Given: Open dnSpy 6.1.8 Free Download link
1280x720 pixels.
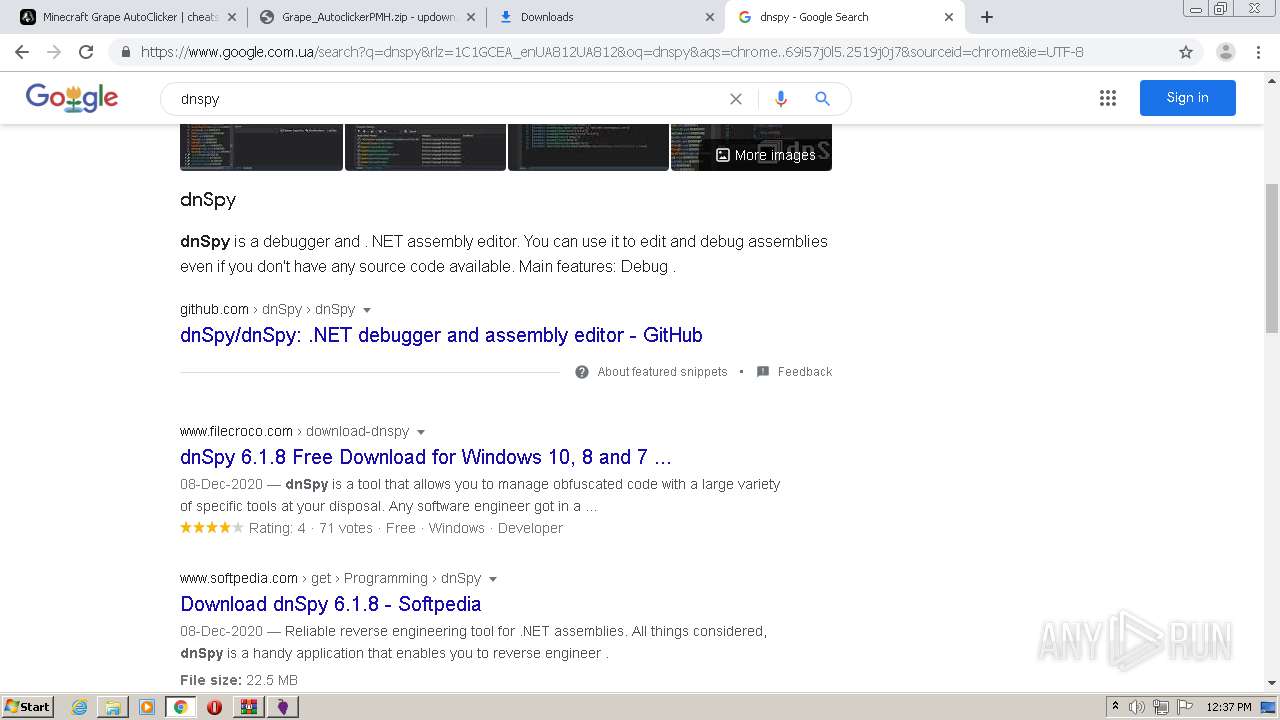Looking at the screenshot, I should point(426,457).
